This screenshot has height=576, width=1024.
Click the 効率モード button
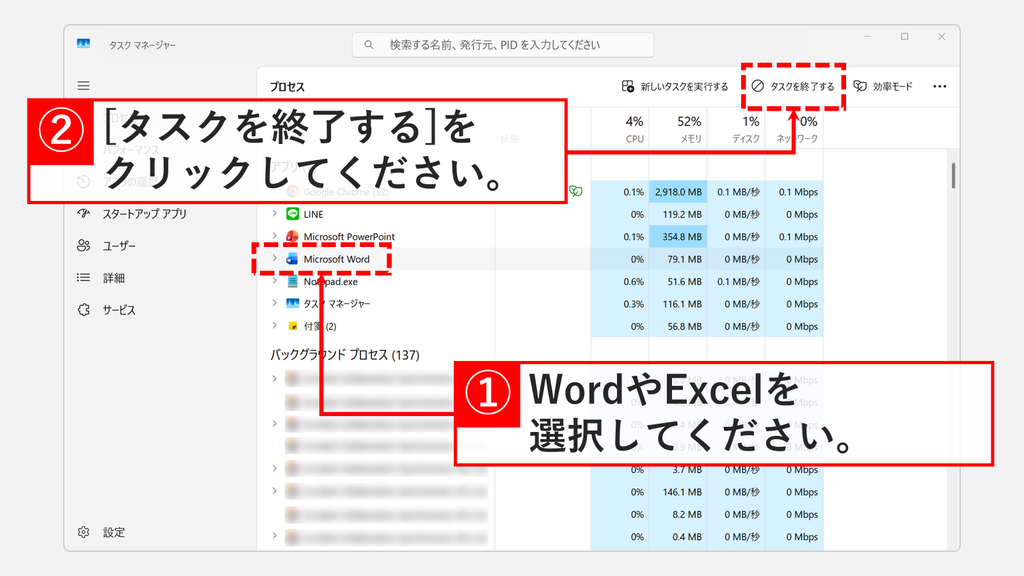pos(883,86)
